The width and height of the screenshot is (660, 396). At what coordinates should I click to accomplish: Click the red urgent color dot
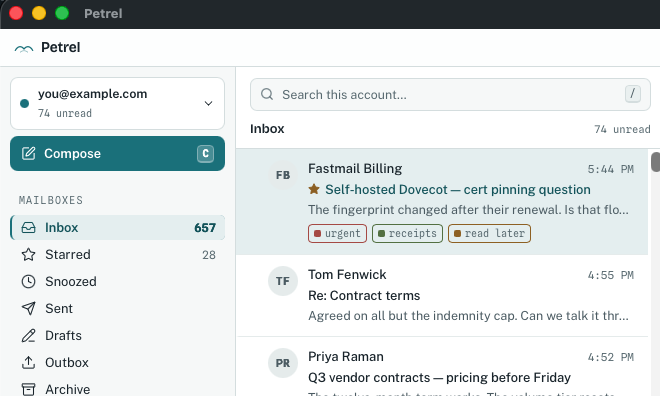pyautogui.click(x=317, y=234)
